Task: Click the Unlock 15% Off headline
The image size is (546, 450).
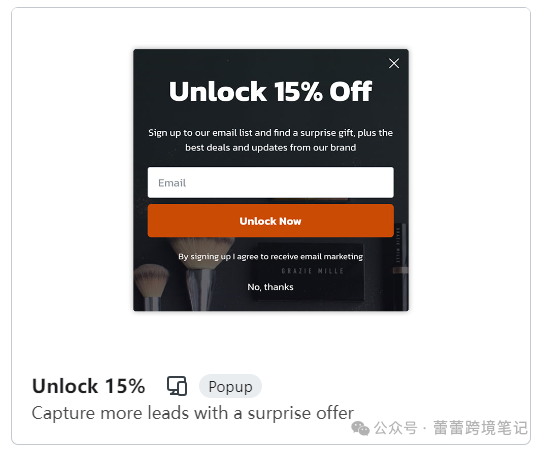Action: (271, 91)
